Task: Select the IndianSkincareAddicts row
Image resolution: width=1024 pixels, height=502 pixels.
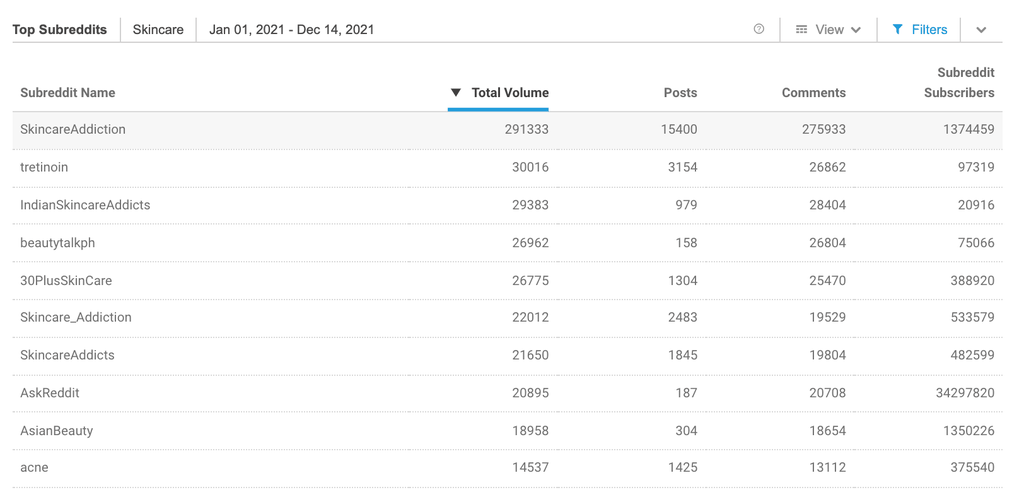Action: tap(85, 205)
